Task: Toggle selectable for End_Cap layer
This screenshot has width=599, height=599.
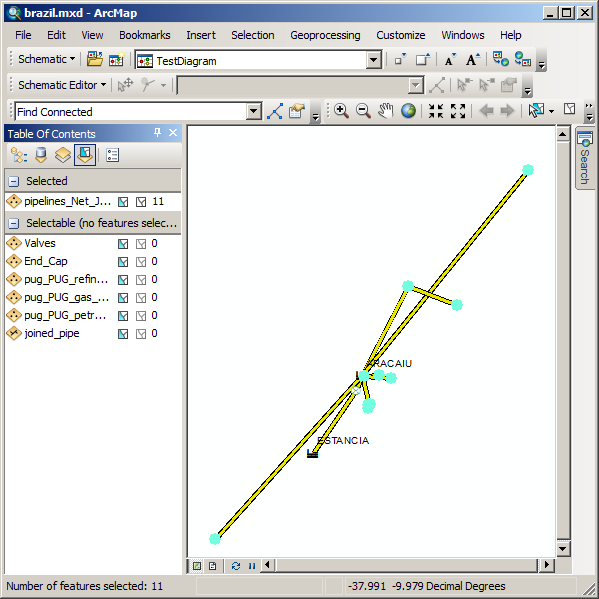Action: click(x=123, y=262)
